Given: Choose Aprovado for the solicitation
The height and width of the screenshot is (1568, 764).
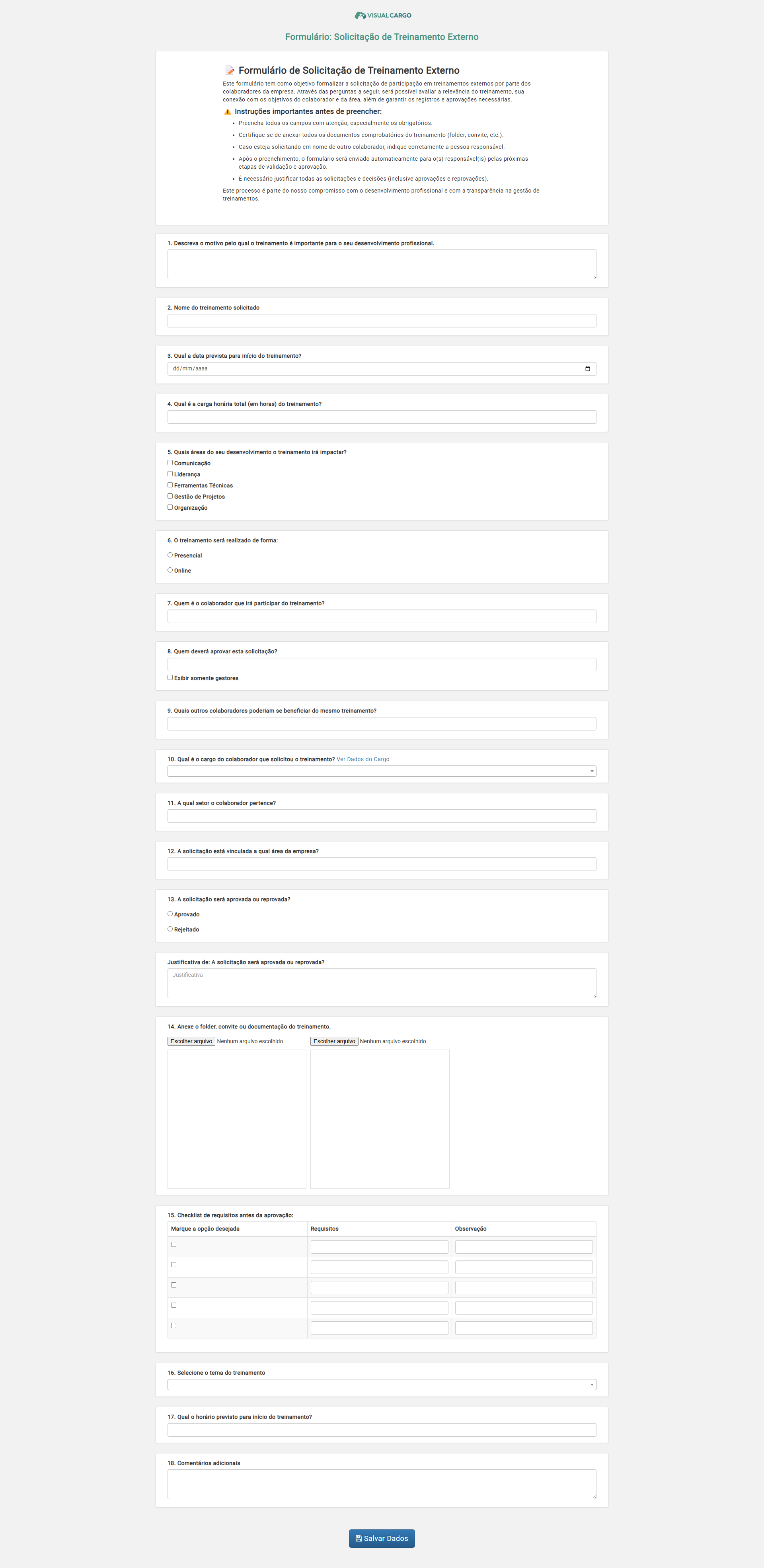Looking at the screenshot, I should coord(170,914).
